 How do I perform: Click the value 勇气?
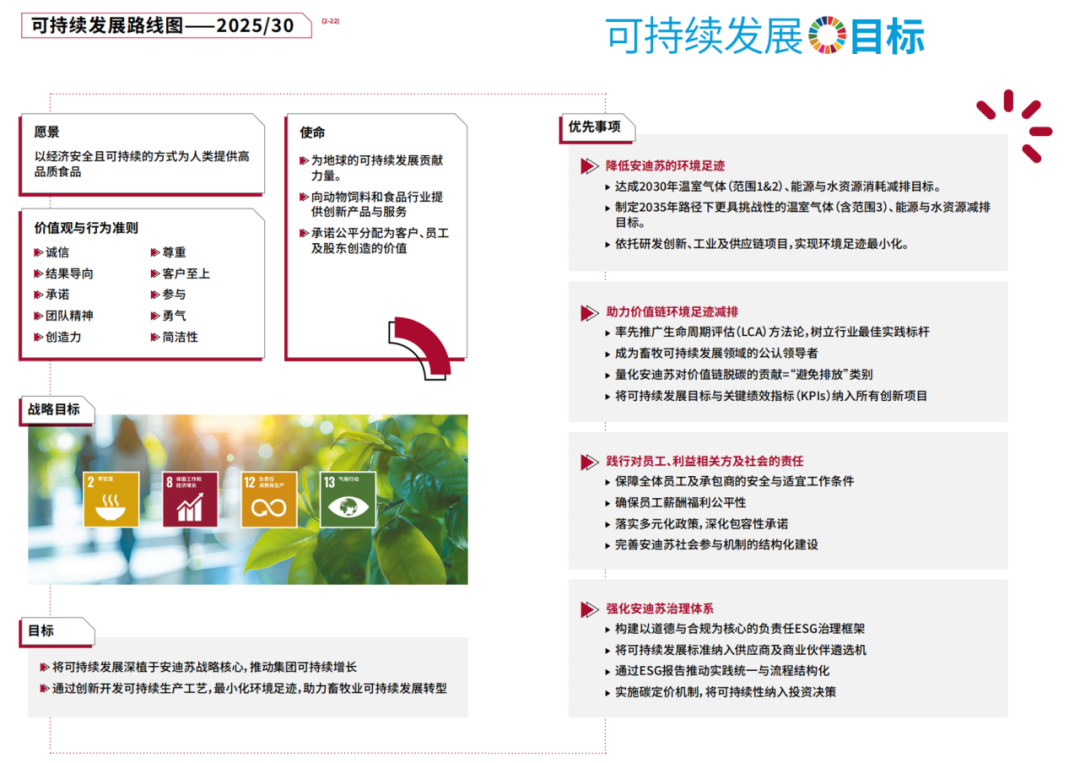click(174, 315)
